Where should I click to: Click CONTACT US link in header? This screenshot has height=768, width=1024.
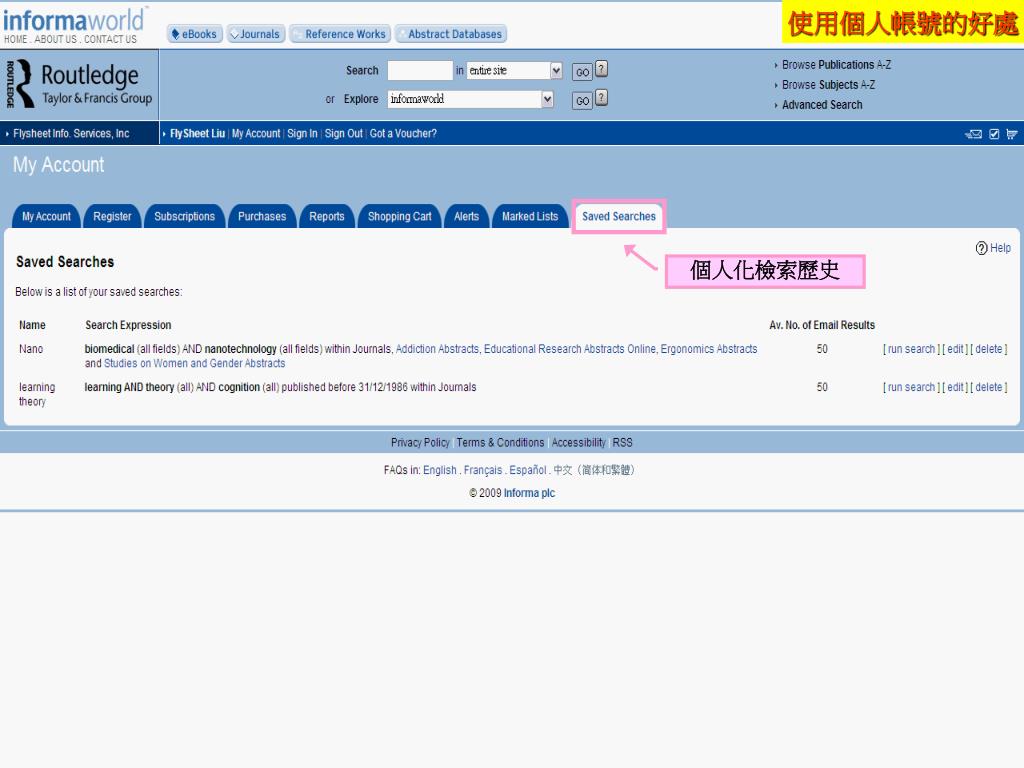110,39
